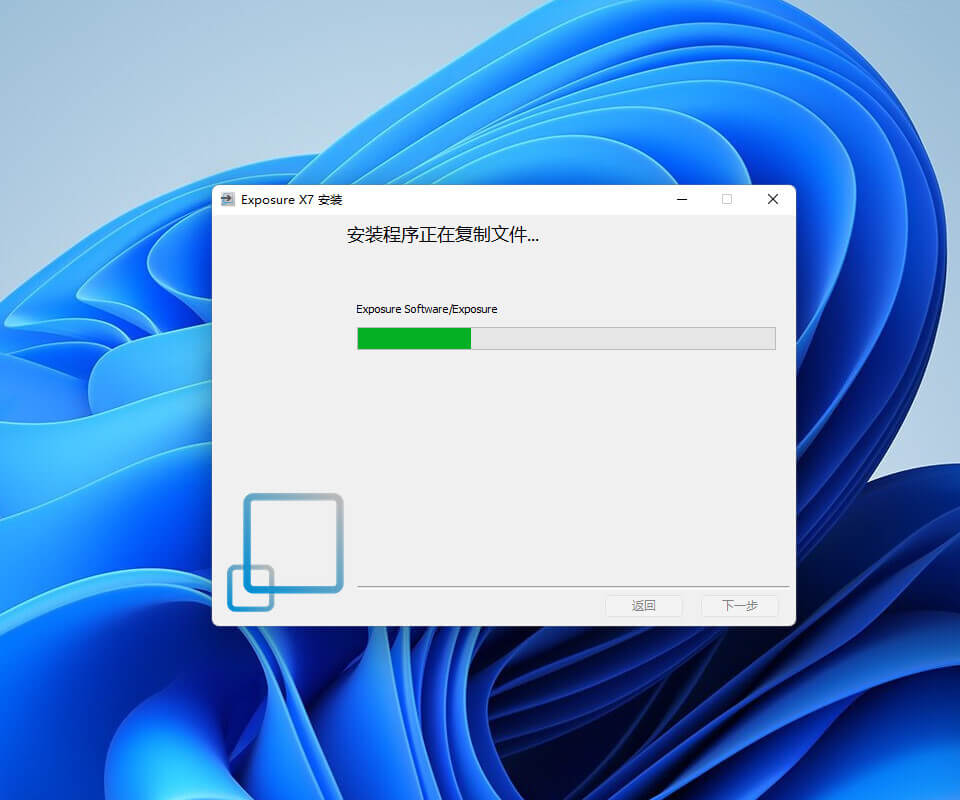
Task: Click the "Exposure Software/Exposure" file path label
Action: pos(426,309)
